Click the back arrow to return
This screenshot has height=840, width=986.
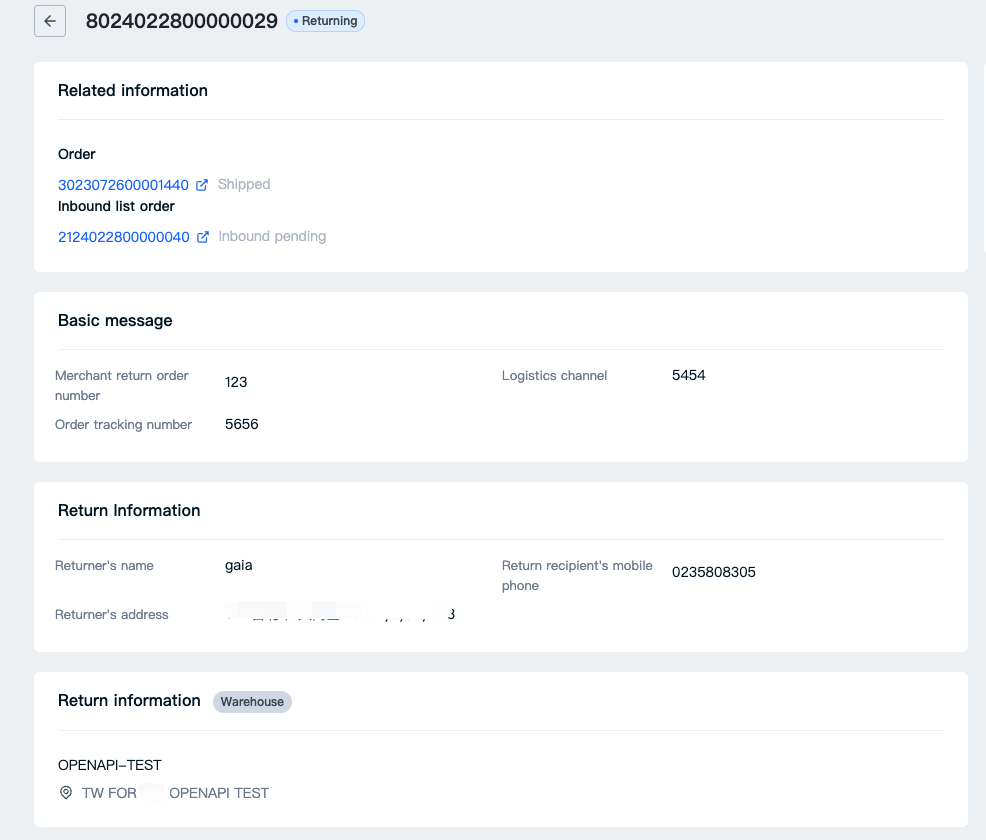coord(50,21)
